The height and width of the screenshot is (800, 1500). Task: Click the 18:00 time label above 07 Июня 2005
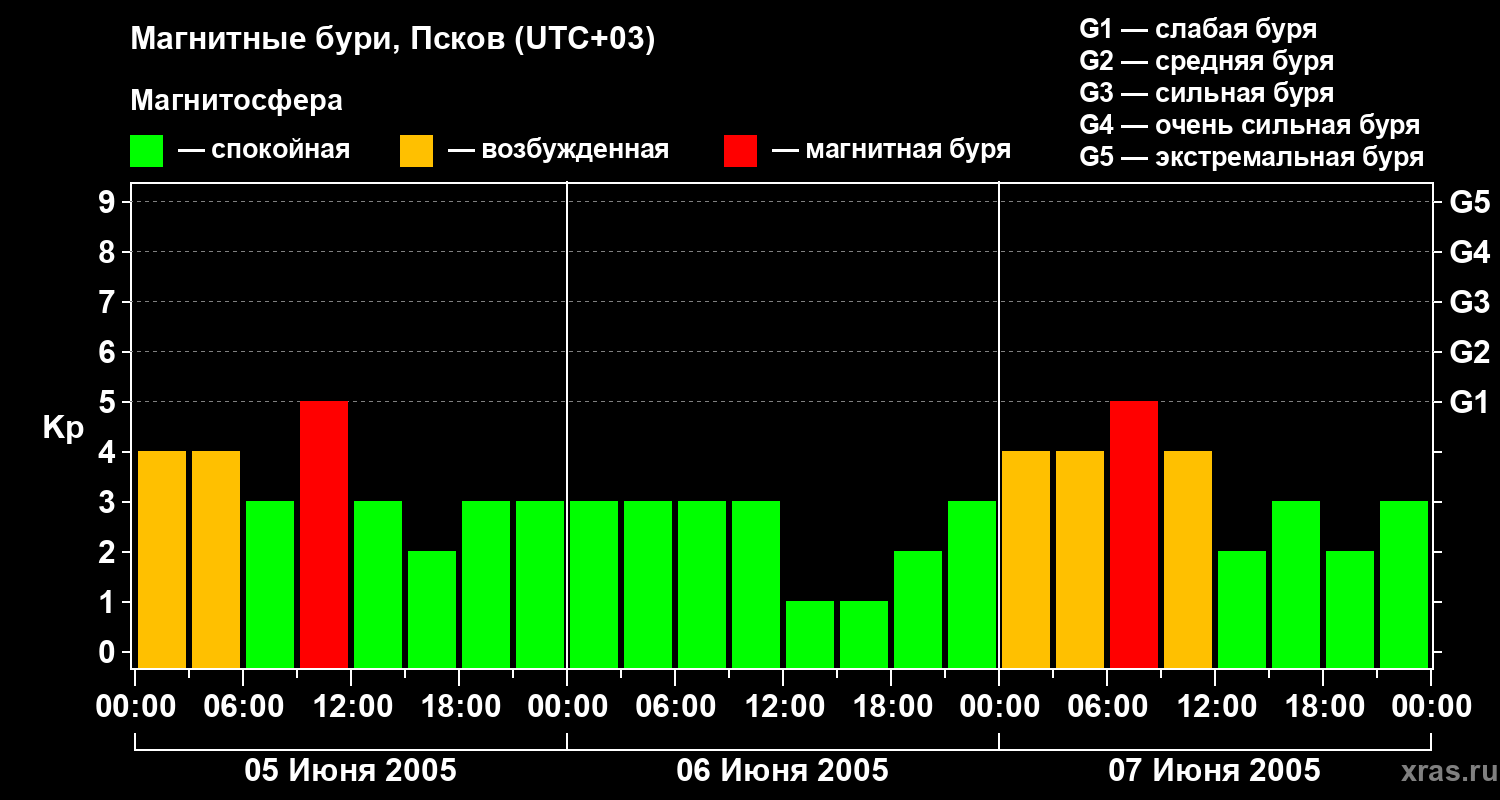click(1323, 707)
